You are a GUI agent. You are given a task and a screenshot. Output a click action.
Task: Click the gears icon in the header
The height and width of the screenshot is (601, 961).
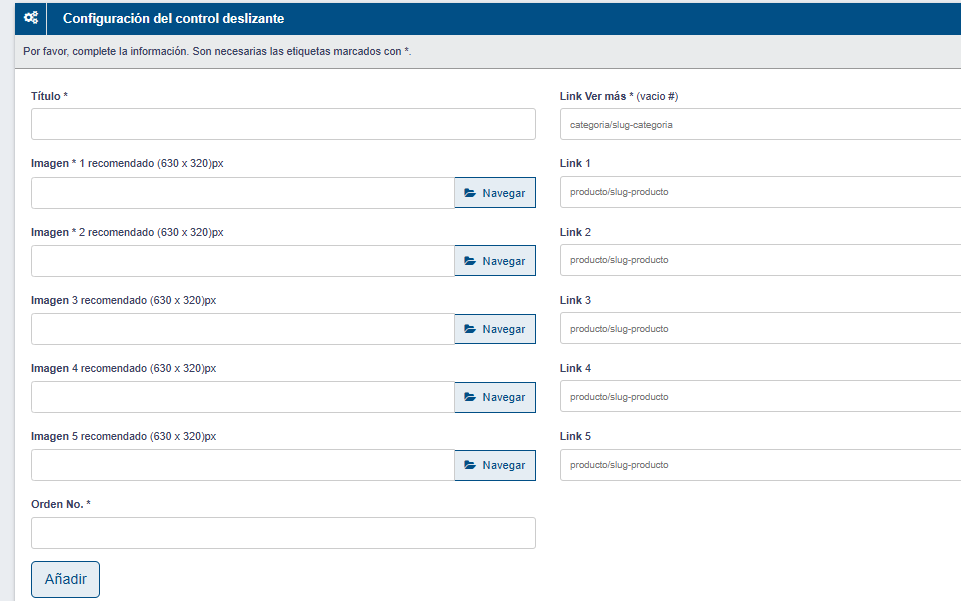(31, 18)
